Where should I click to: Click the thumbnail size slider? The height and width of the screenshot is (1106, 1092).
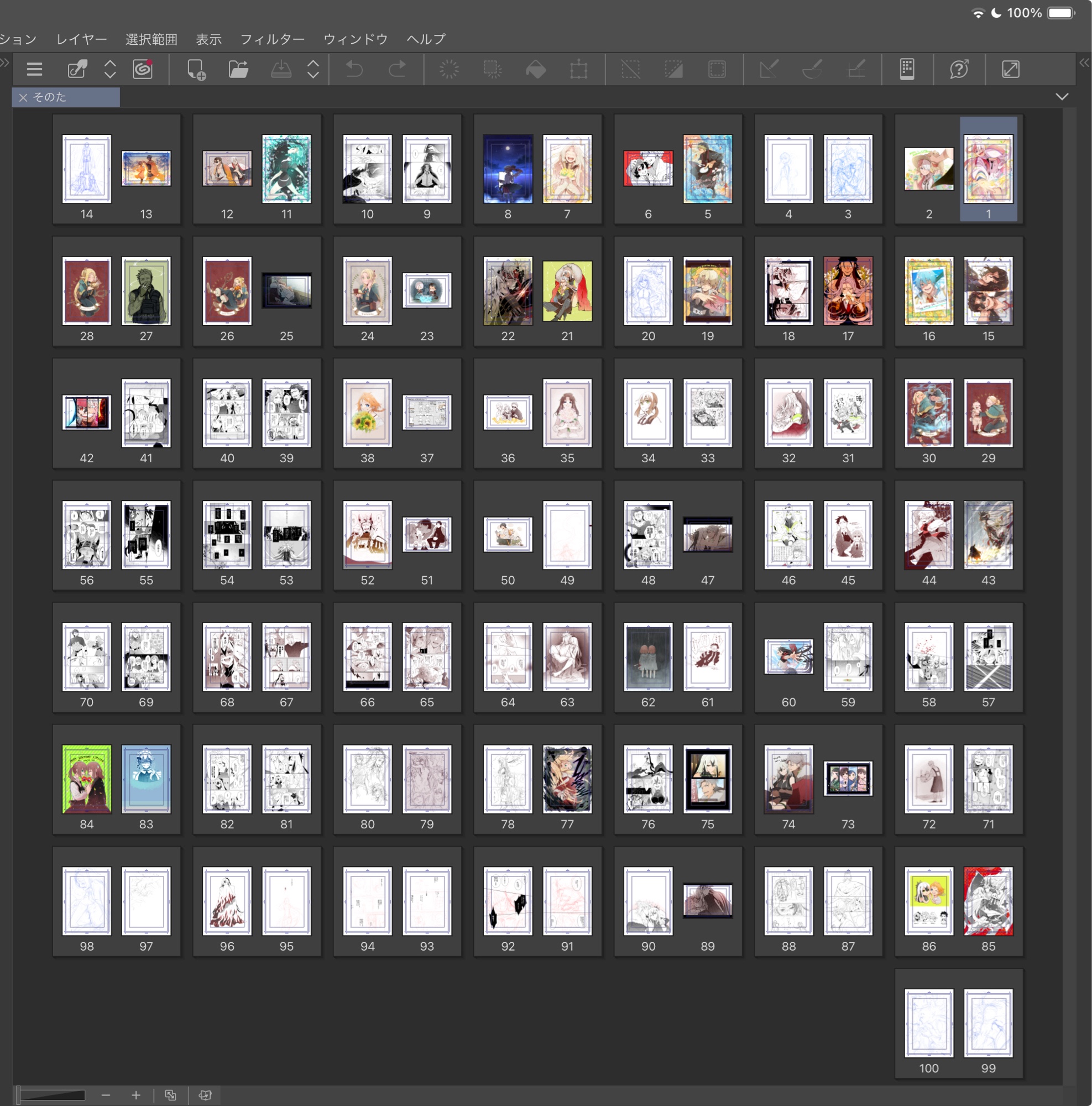point(51,1095)
